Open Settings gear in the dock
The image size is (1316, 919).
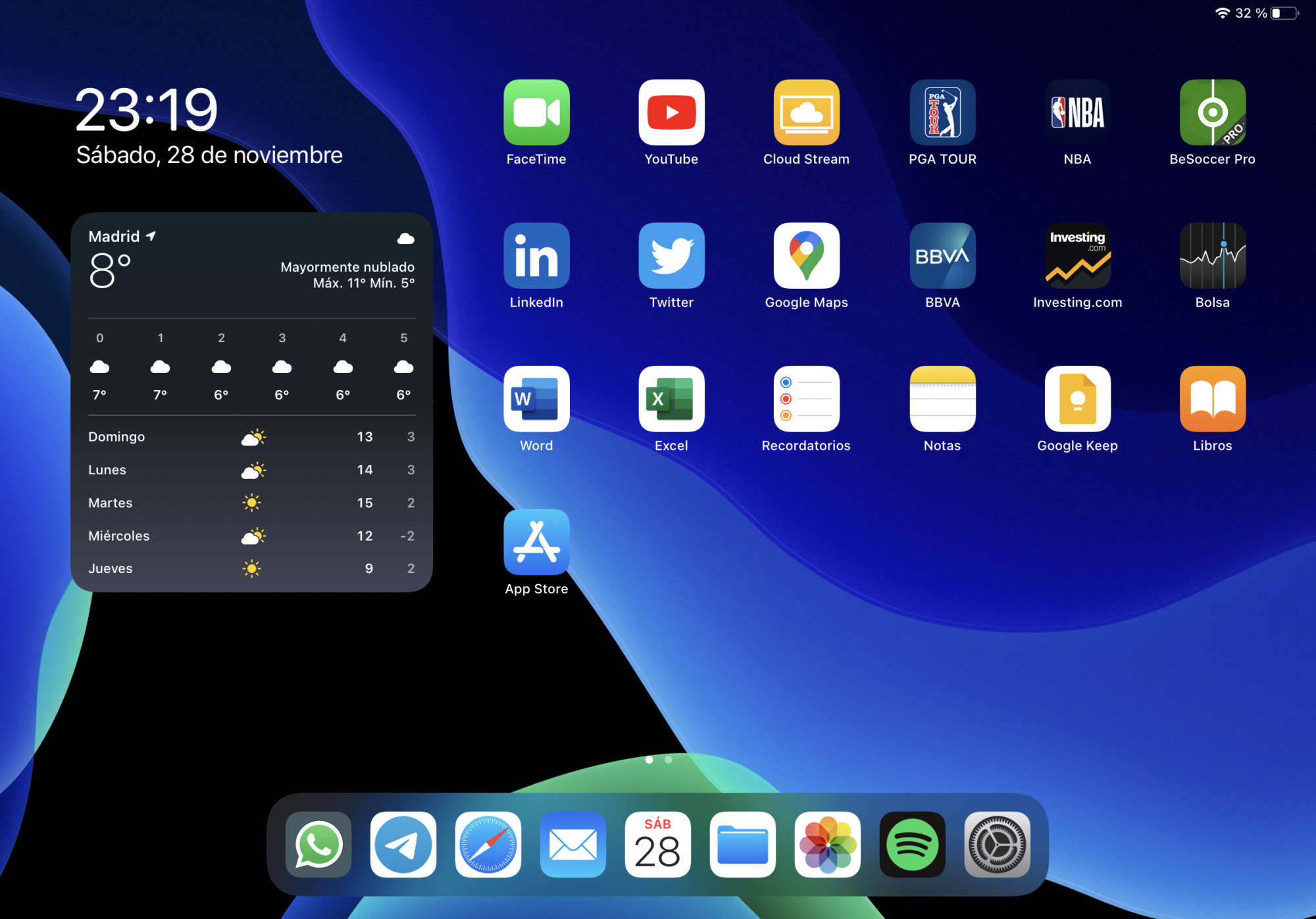[998, 845]
